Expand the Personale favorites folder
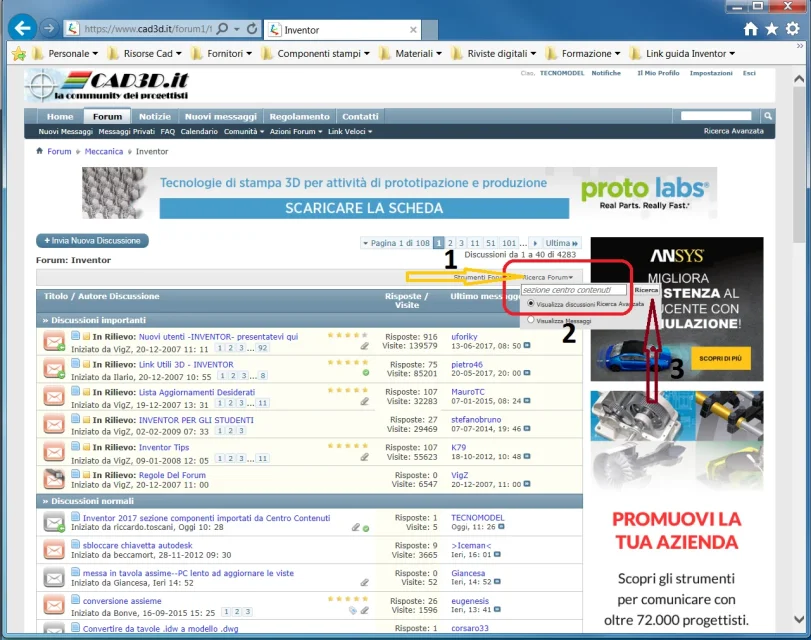The image size is (811, 640). tap(65, 53)
